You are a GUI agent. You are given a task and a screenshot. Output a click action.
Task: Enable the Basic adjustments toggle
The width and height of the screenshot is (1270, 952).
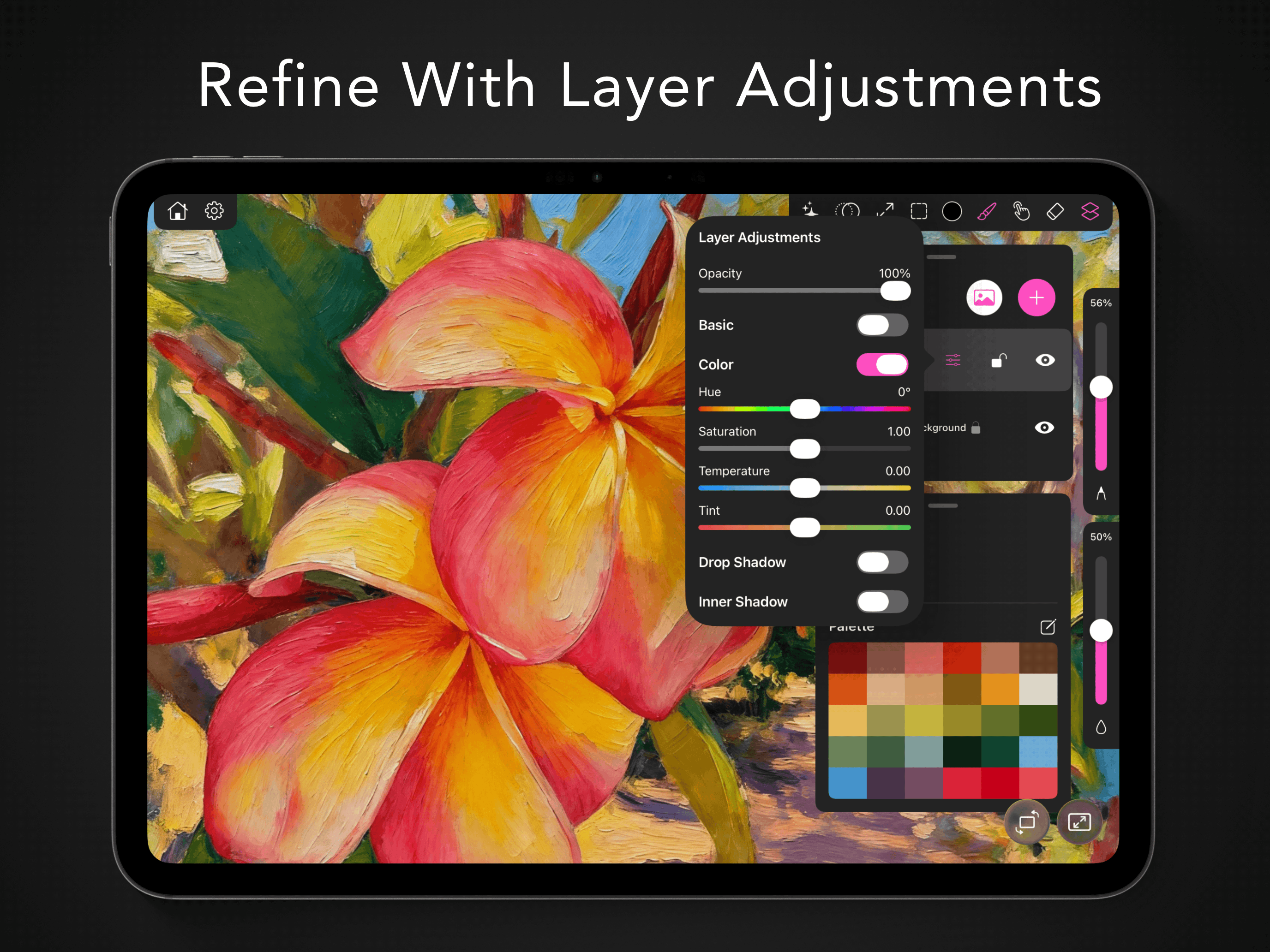[x=882, y=325]
